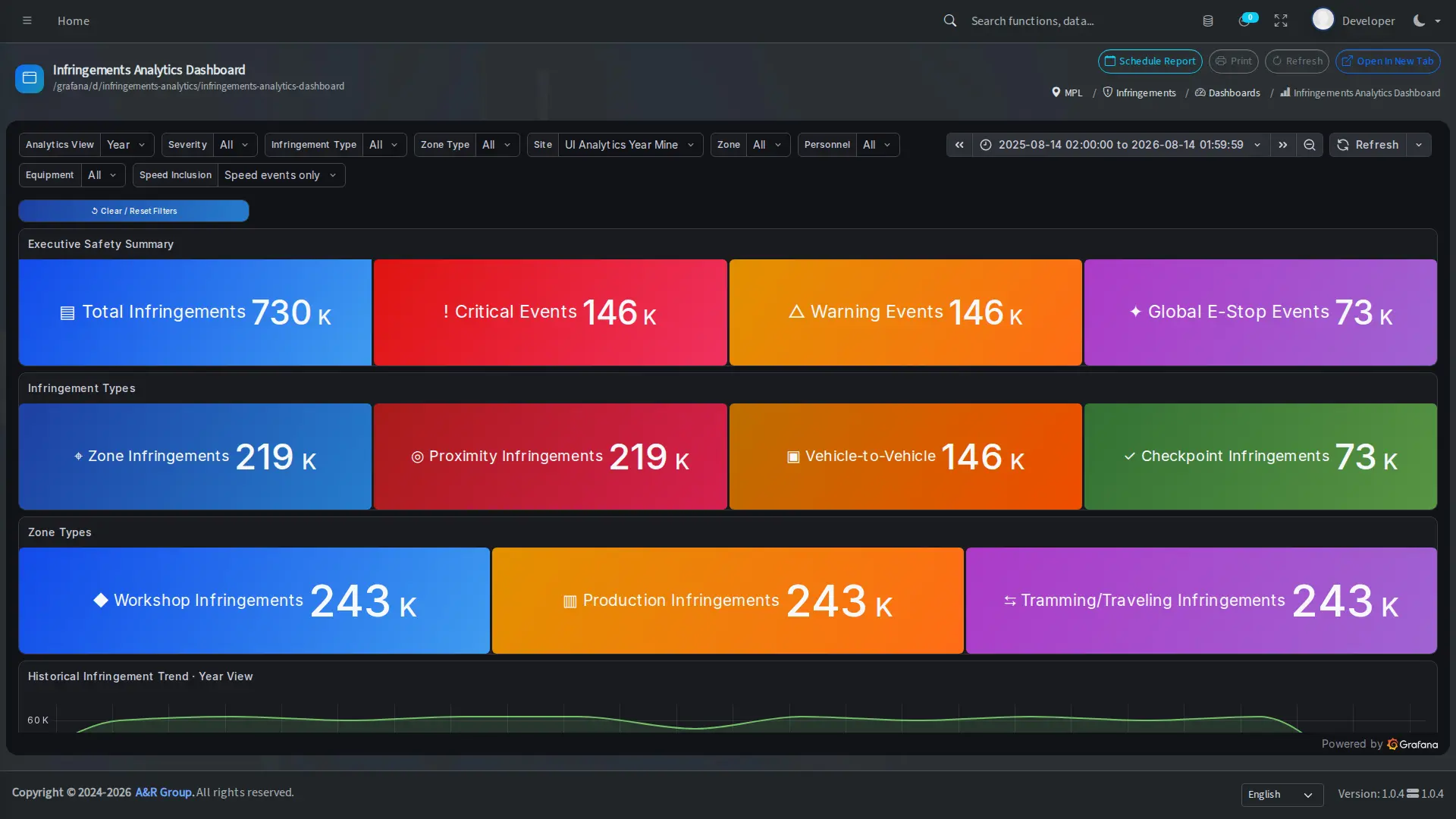Screen dimensions: 1456x819
Task: Select the English language dropdown
Action: tap(1282, 794)
